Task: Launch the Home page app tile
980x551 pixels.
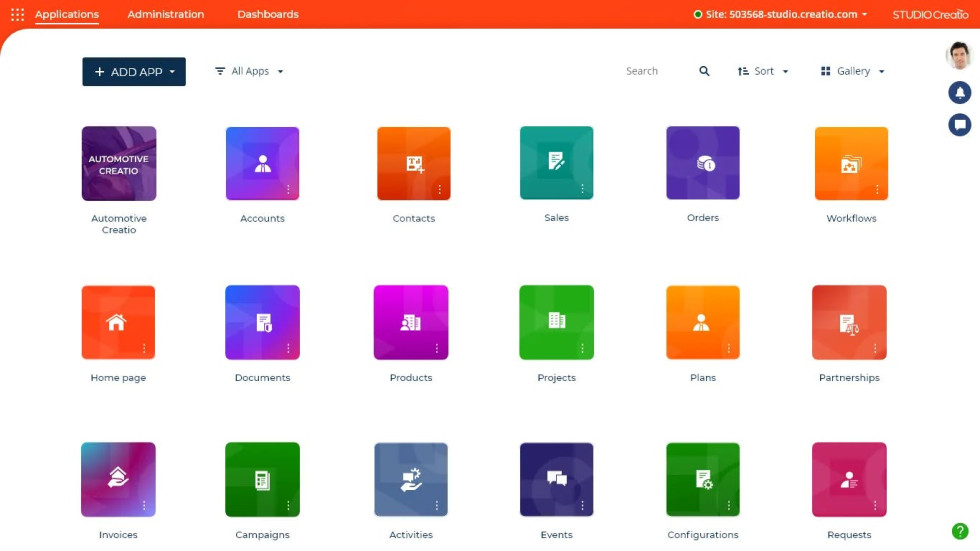Action: coord(118,322)
